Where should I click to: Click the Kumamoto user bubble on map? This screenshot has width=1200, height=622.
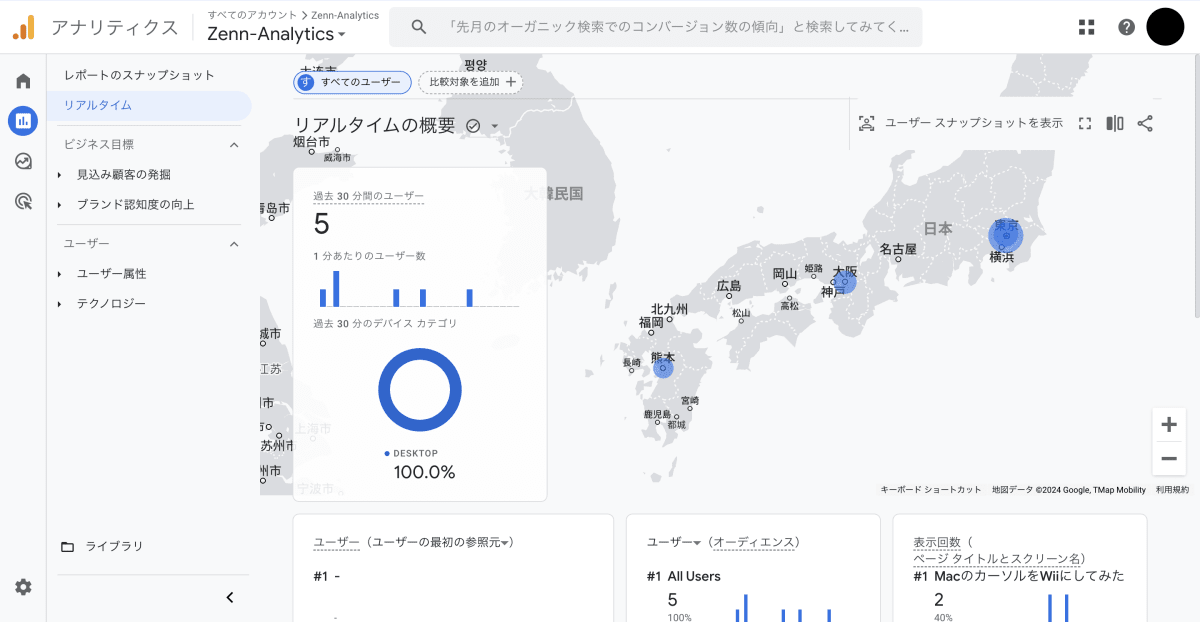pos(664,367)
